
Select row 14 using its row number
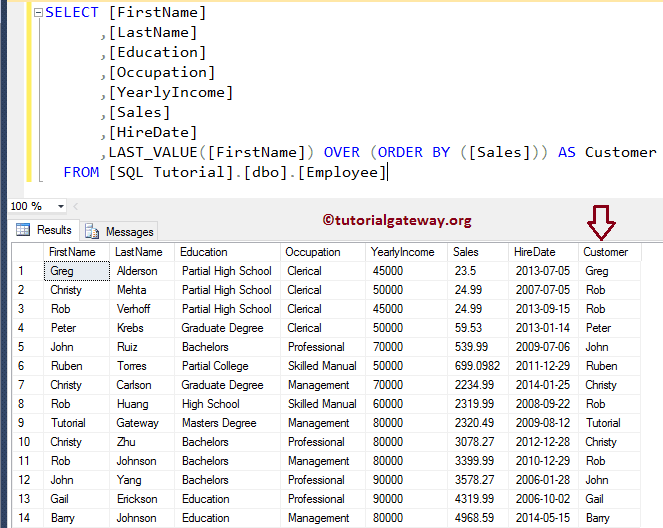[x=21, y=518]
